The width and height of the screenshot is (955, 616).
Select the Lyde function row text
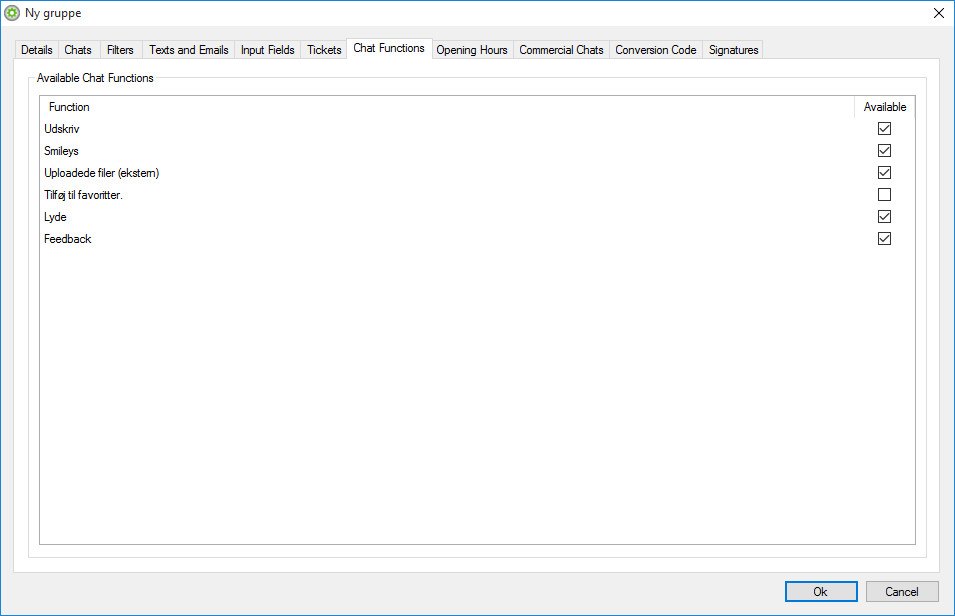pyautogui.click(x=55, y=217)
